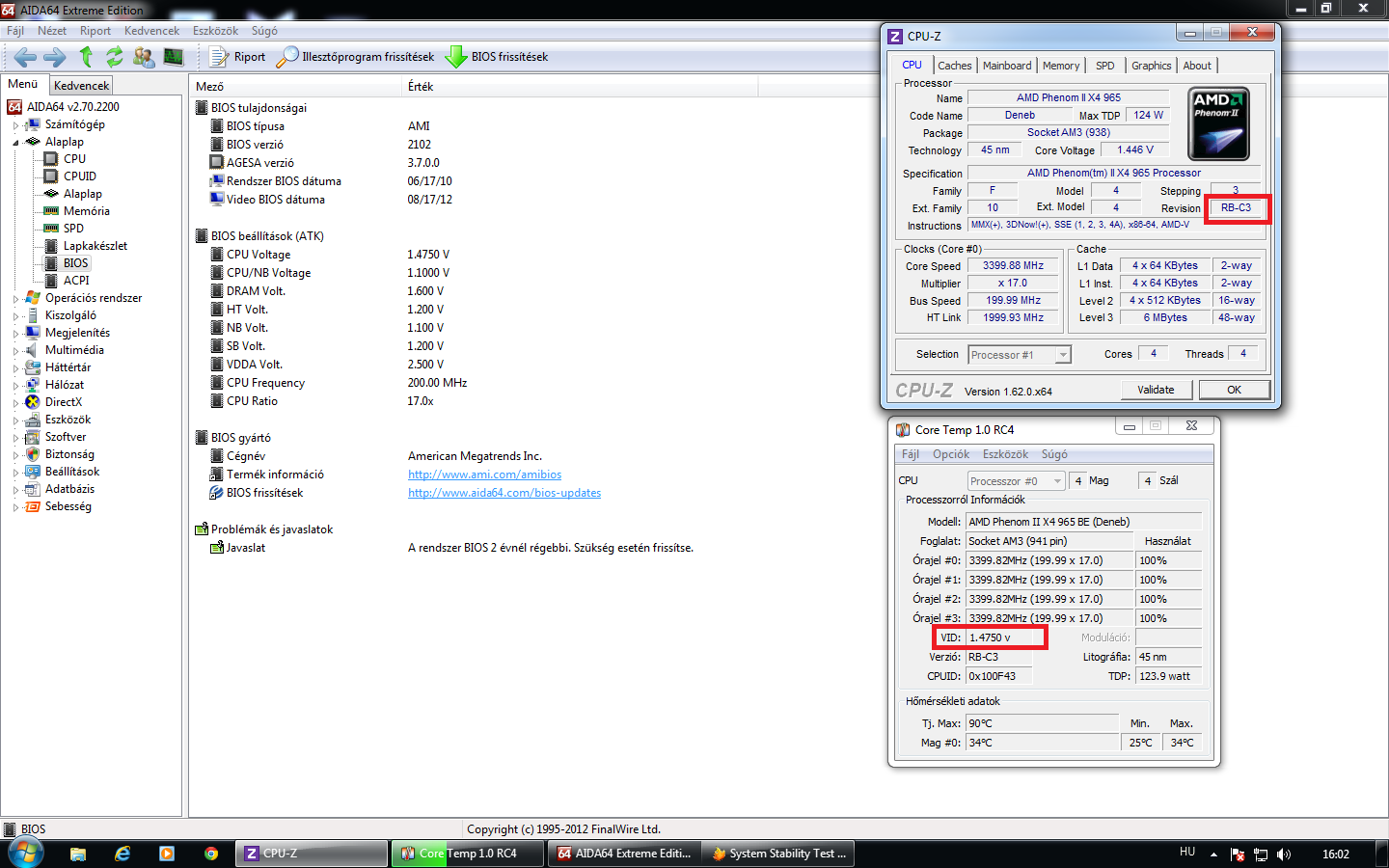1389x868 pixels.
Task: Click the green Refresh toolbar icon
Action: pos(114,57)
